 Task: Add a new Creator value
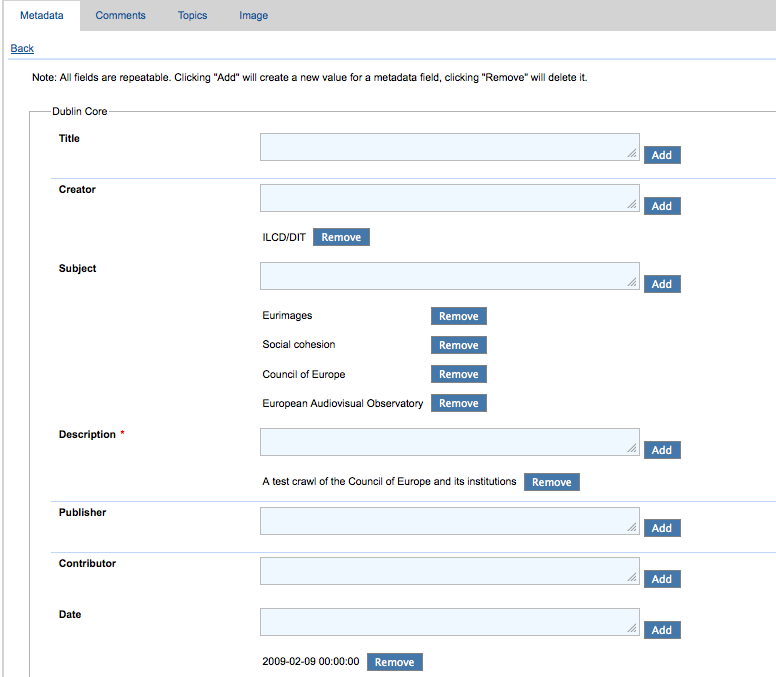click(x=661, y=205)
